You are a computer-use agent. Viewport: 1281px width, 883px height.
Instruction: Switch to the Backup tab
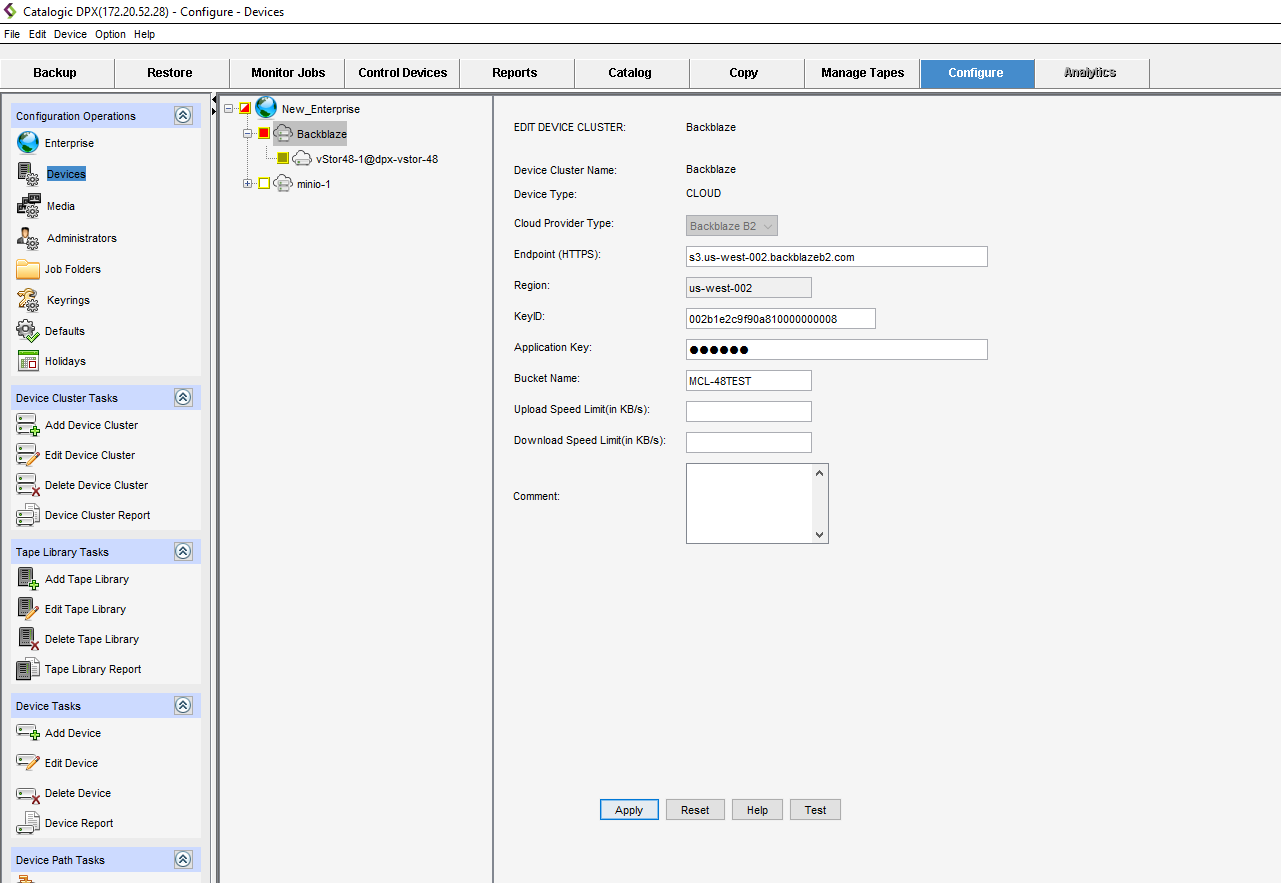tap(57, 73)
